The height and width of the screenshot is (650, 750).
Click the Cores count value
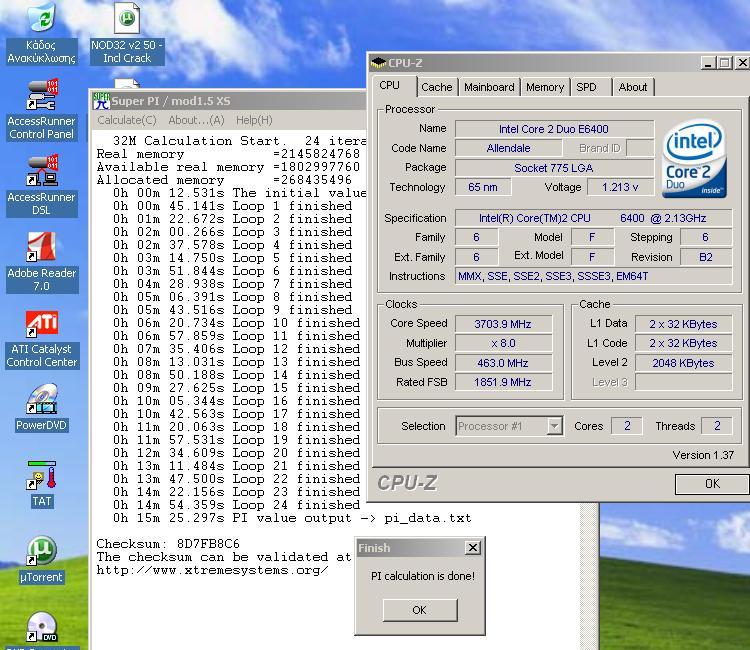tap(627, 426)
